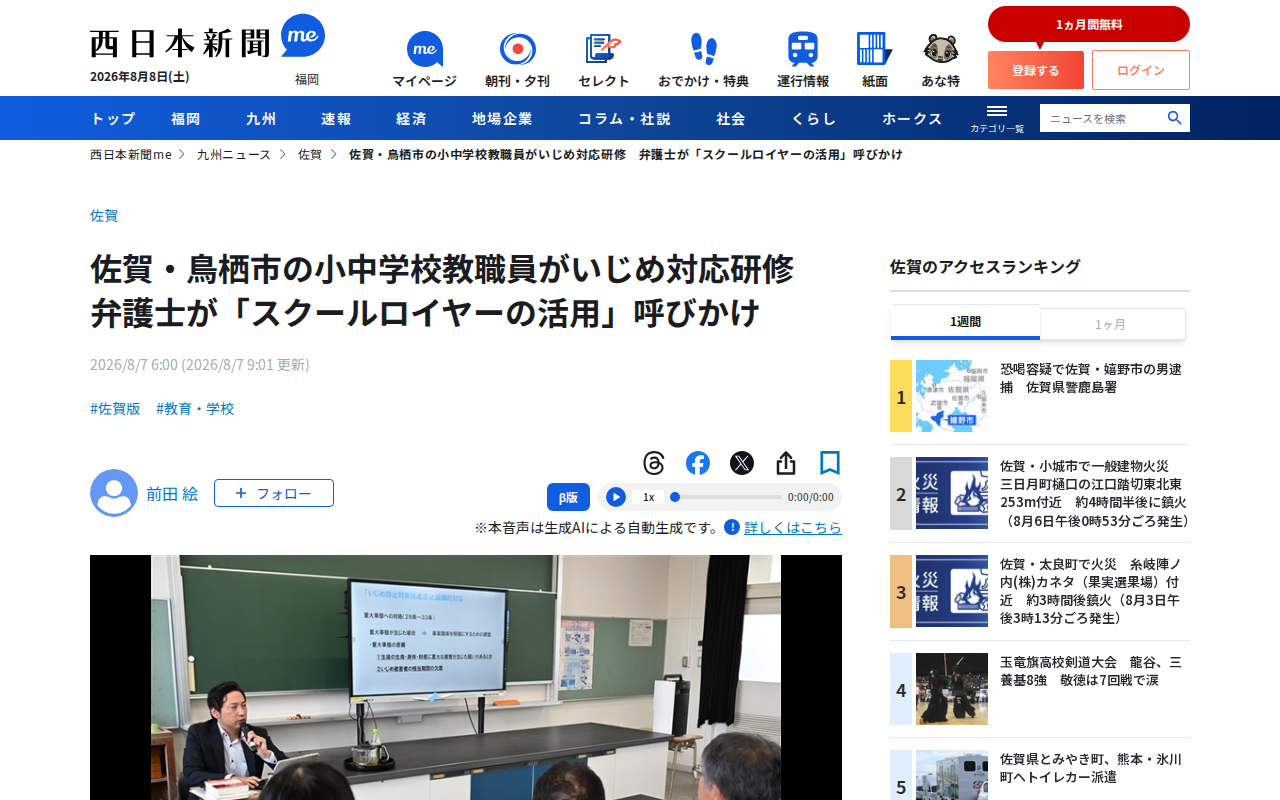Open the share upload icon

point(786,463)
